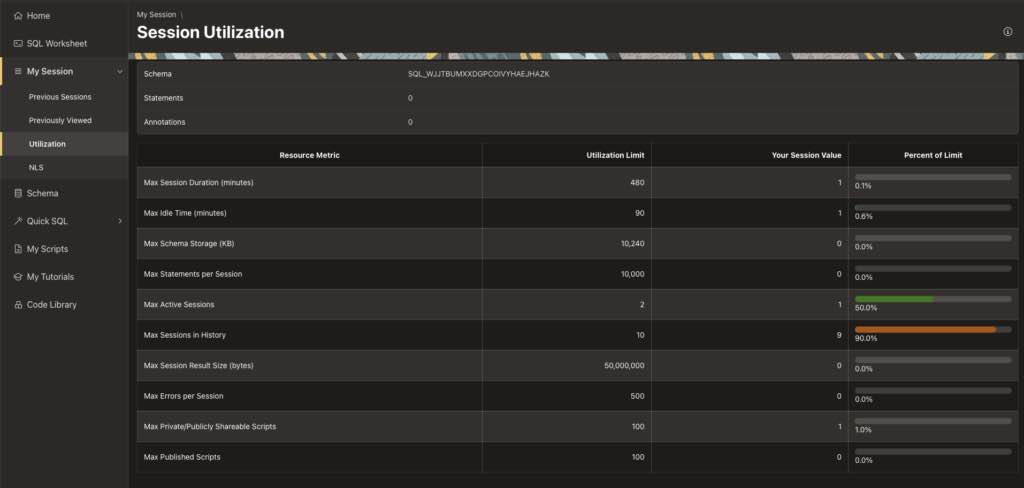Click the Resource Metric column header
Screen dimensions: 1024x488
[310, 155]
